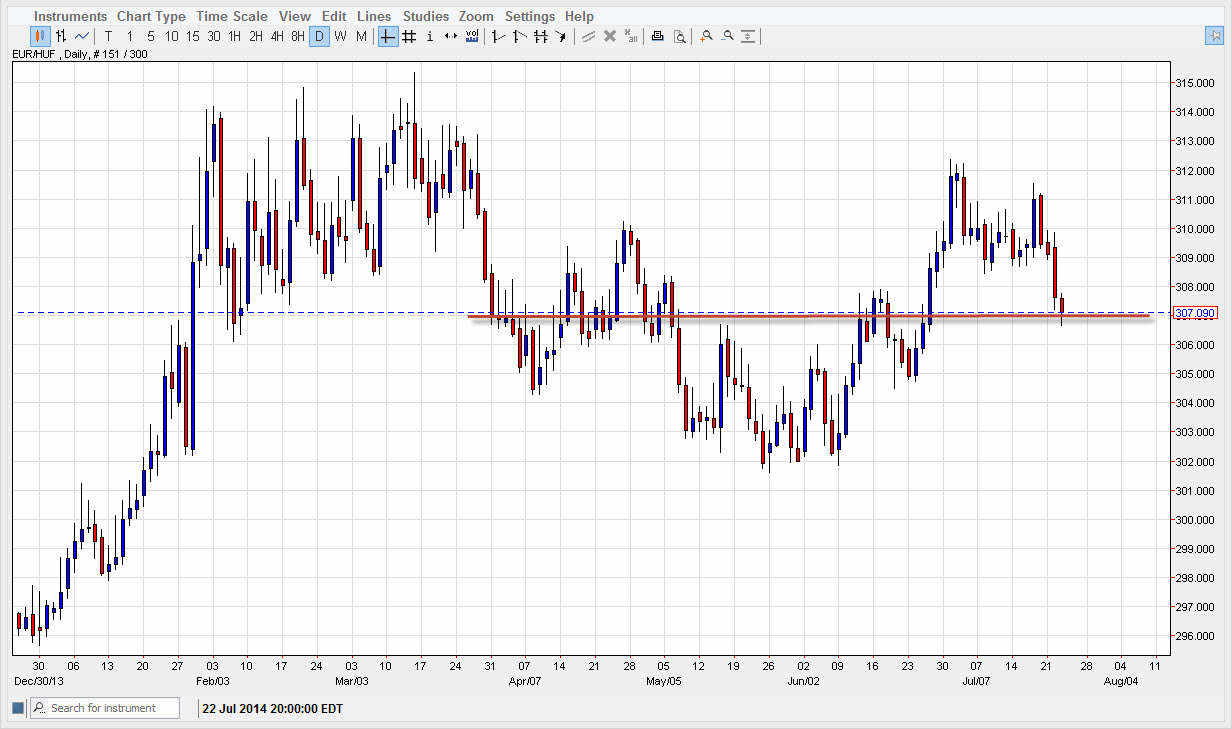Open the Chart Type menu

pyautogui.click(x=151, y=16)
